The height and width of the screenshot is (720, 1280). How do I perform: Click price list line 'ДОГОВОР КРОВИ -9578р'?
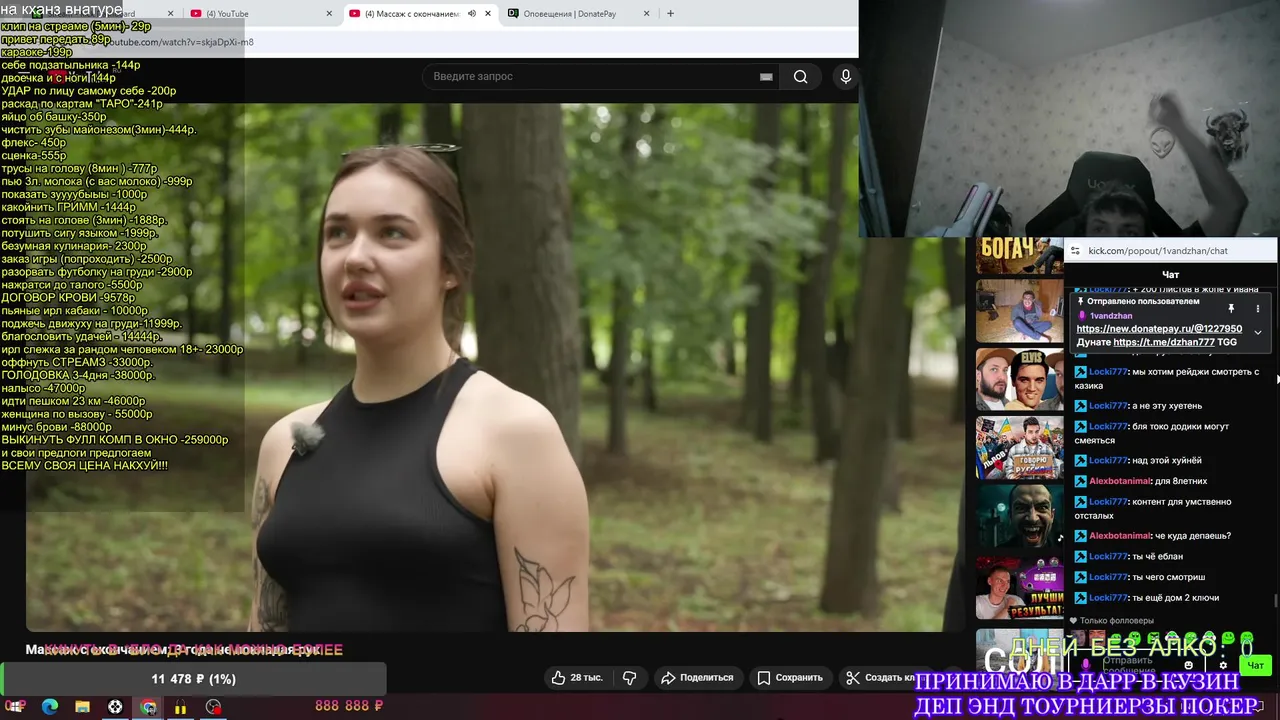(68, 298)
